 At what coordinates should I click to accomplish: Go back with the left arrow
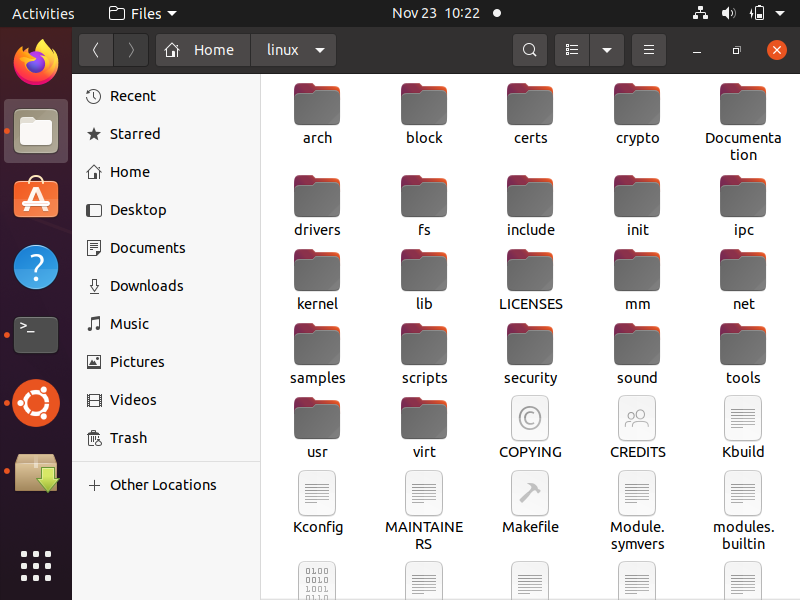[96, 50]
